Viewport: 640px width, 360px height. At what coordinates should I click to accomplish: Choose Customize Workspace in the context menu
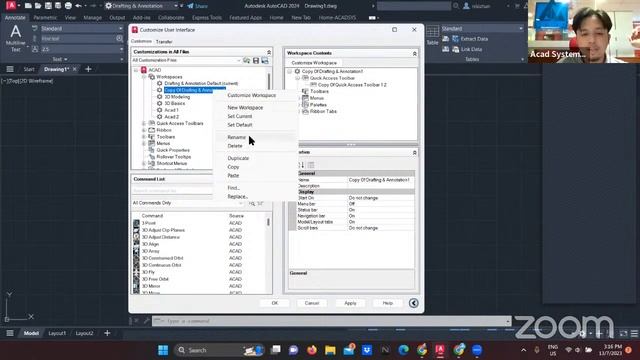click(x=251, y=95)
